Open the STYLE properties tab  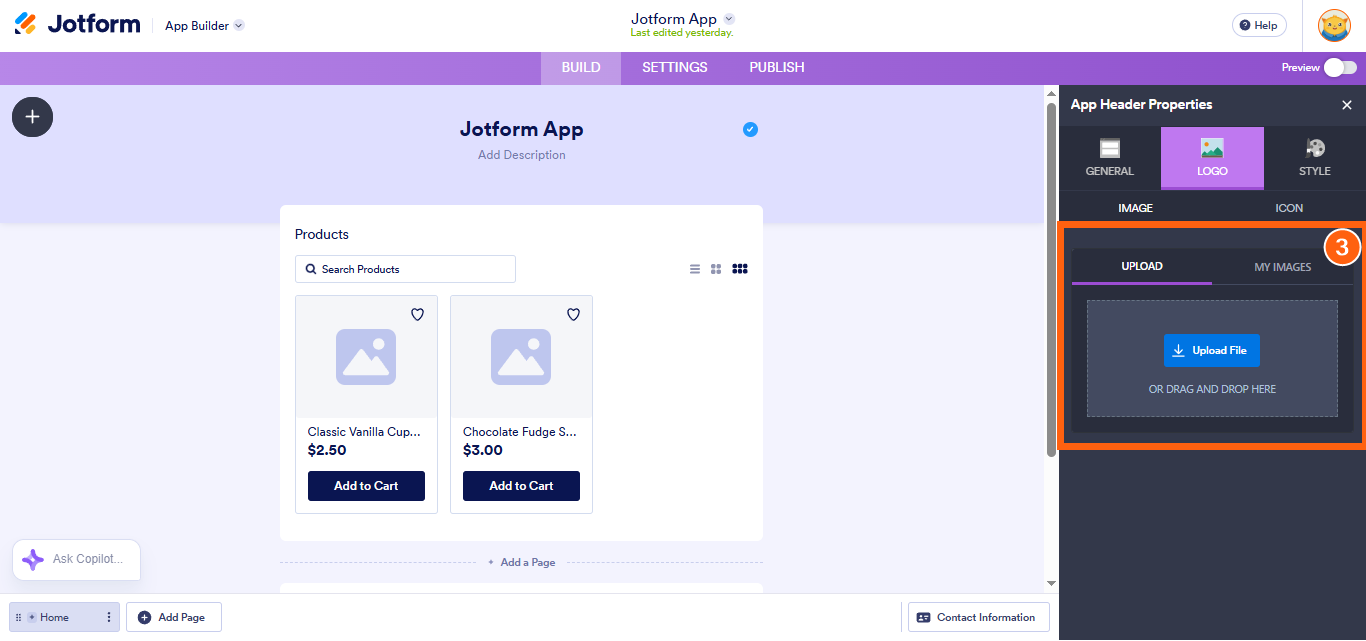(1315, 158)
